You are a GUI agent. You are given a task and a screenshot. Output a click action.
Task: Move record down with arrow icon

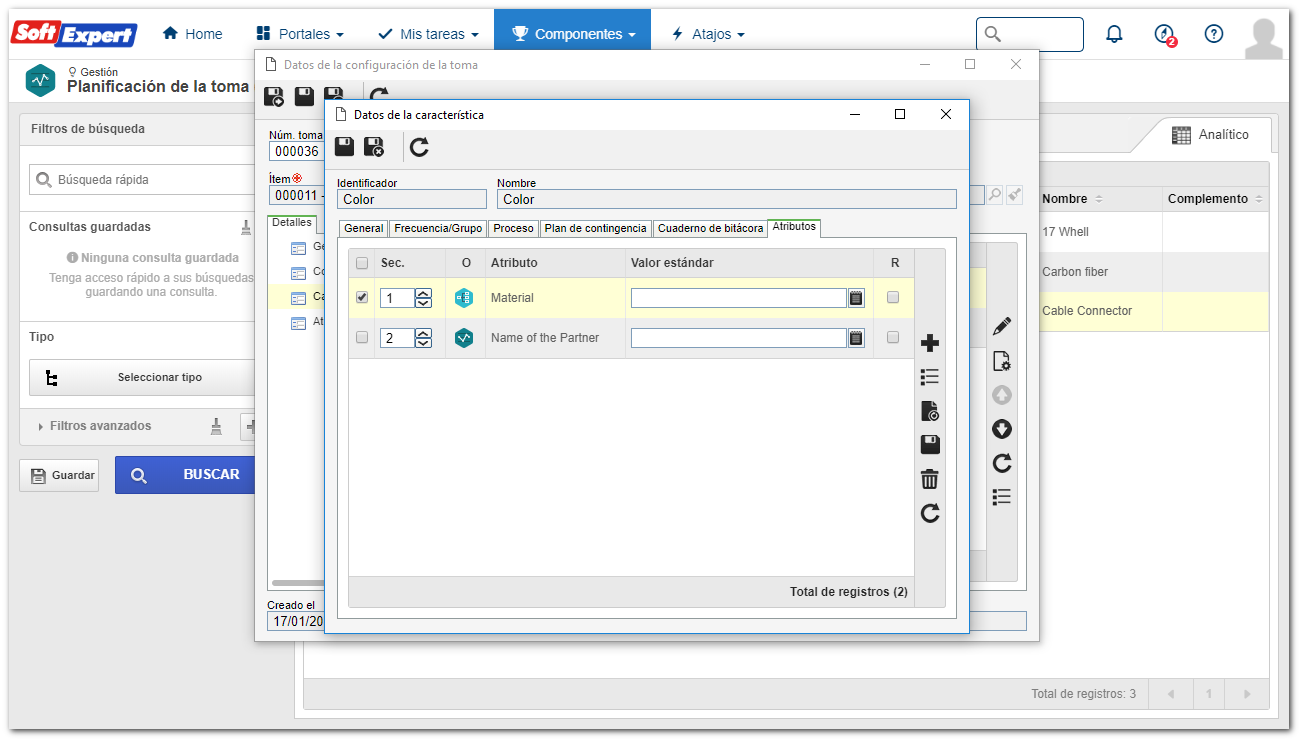coord(1002,429)
